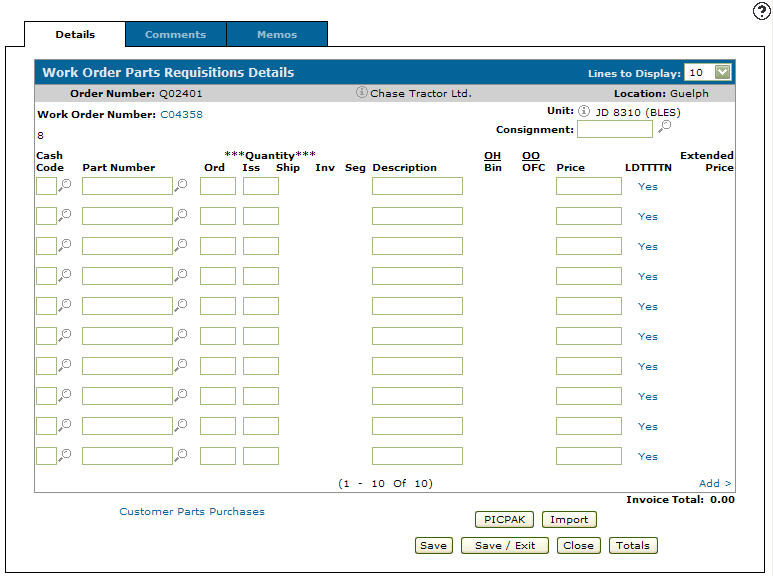Click second row Part Number field
773x576 pixels.
(127, 216)
